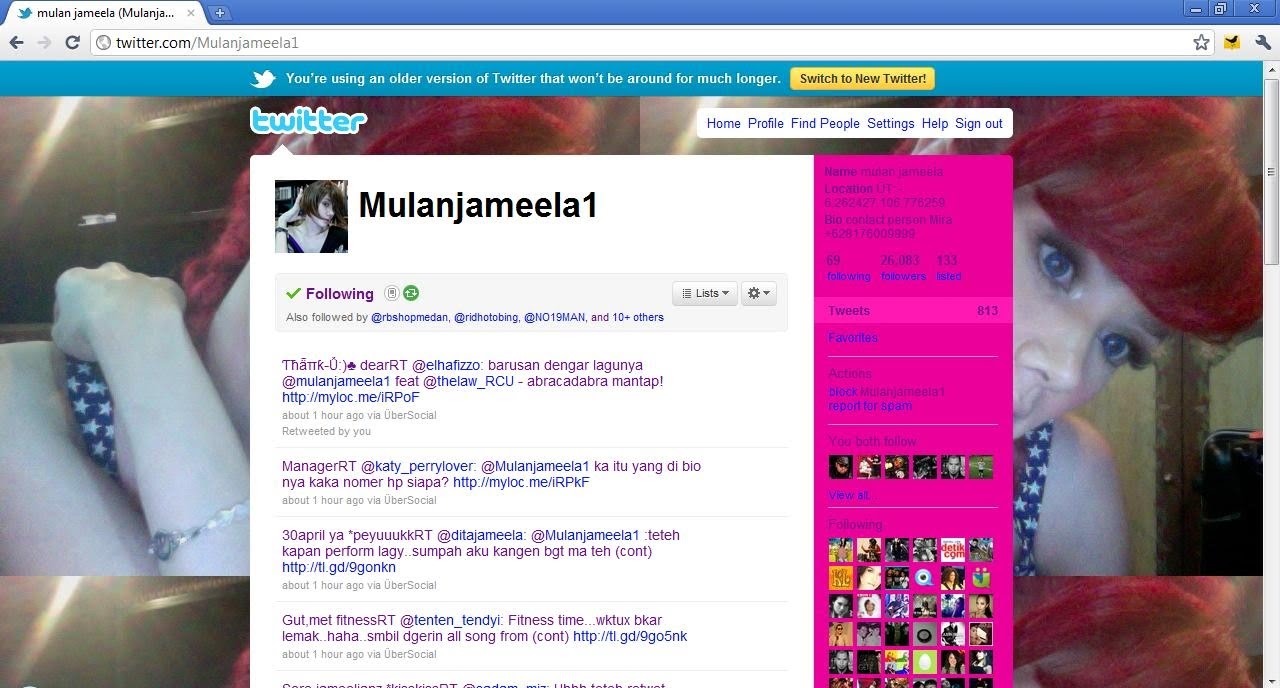Toggle mobile notifications device icon
The height and width of the screenshot is (688, 1280).
click(392, 293)
